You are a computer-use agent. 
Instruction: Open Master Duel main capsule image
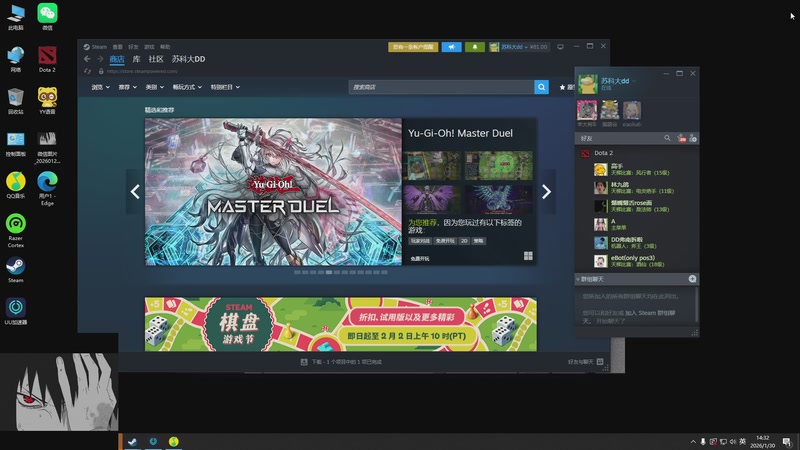(x=273, y=192)
